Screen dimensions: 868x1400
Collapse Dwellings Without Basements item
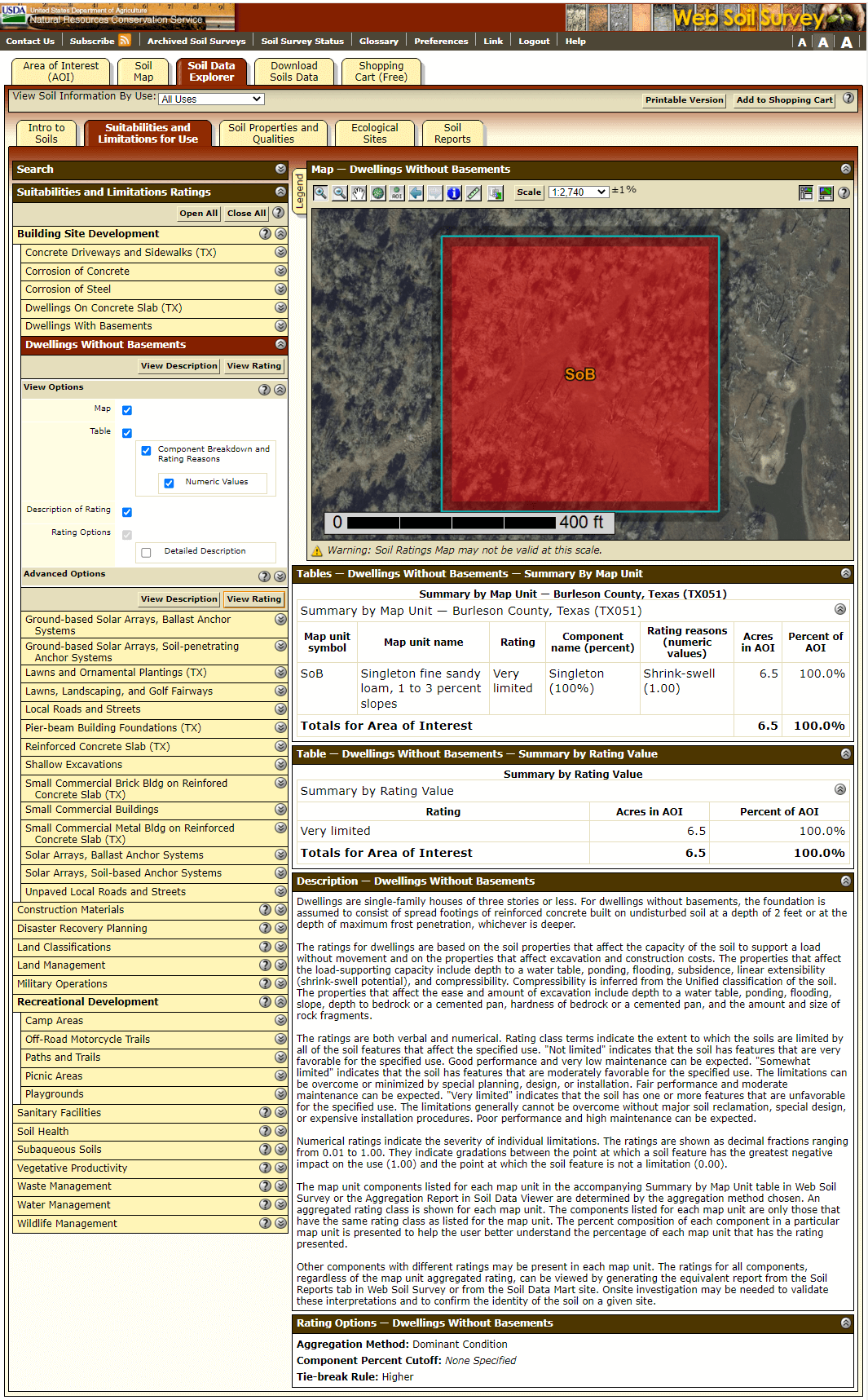coord(280,345)
